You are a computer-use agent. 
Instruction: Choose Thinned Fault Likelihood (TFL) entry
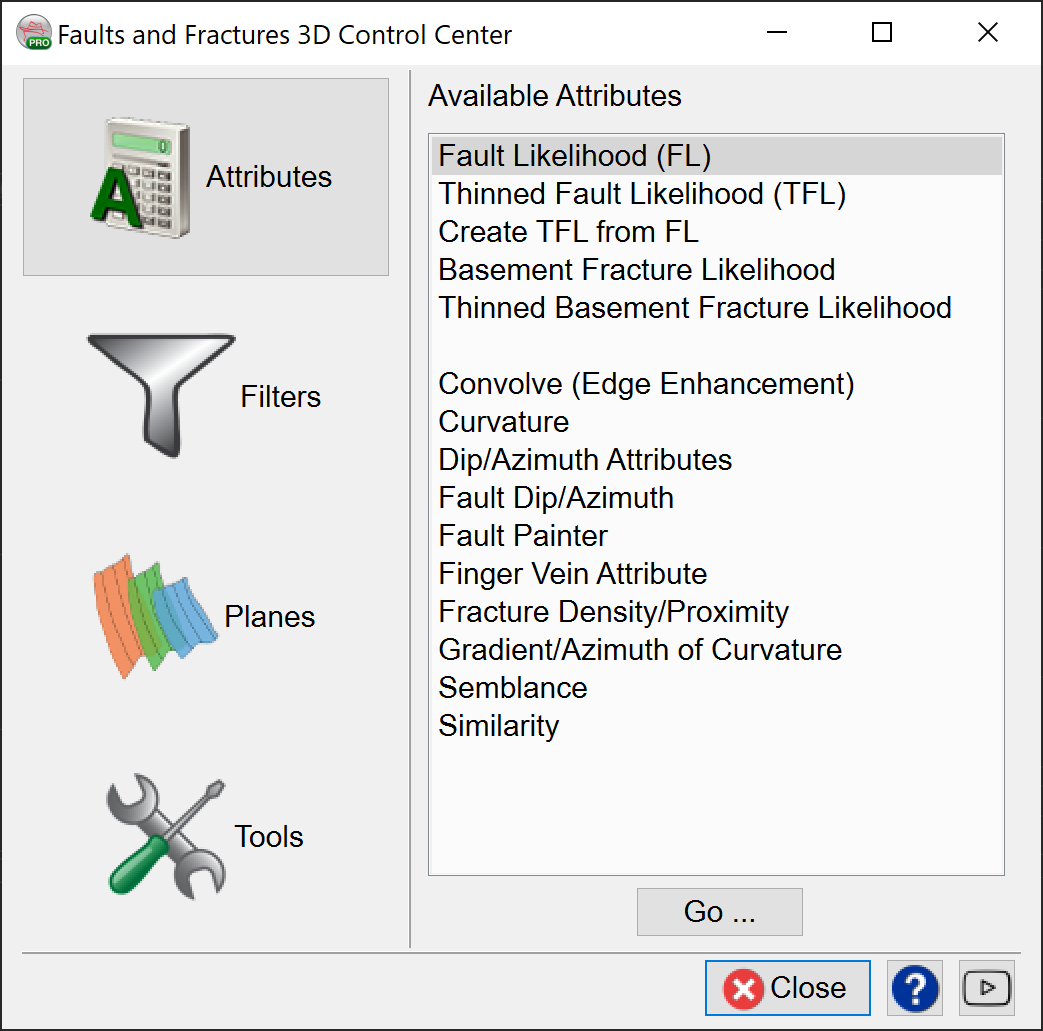tap(642, 194)
